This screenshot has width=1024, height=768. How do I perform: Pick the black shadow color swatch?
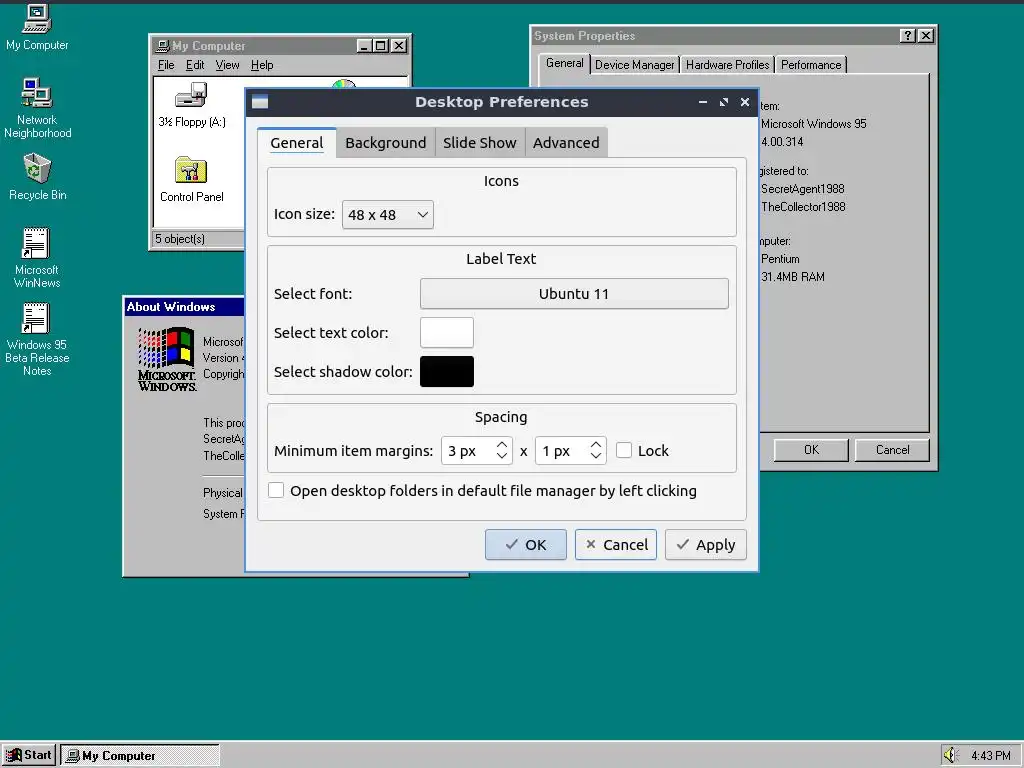[x=447, y=372]
